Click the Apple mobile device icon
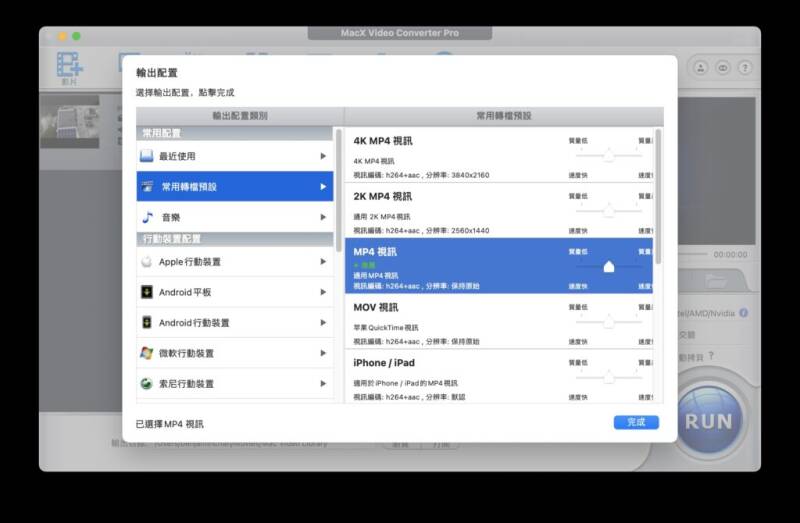Screen dimensions: 800x523 point(146,262)
